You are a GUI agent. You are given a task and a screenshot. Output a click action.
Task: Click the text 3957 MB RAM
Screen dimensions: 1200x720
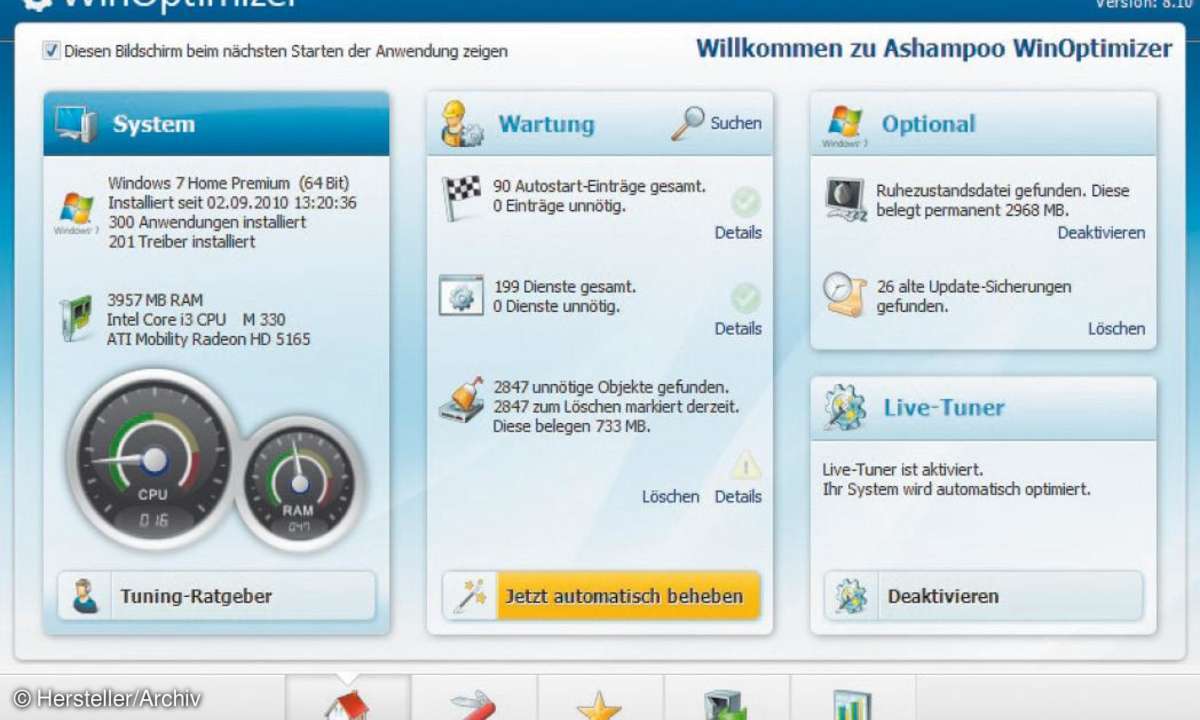[x=155, y=299]
